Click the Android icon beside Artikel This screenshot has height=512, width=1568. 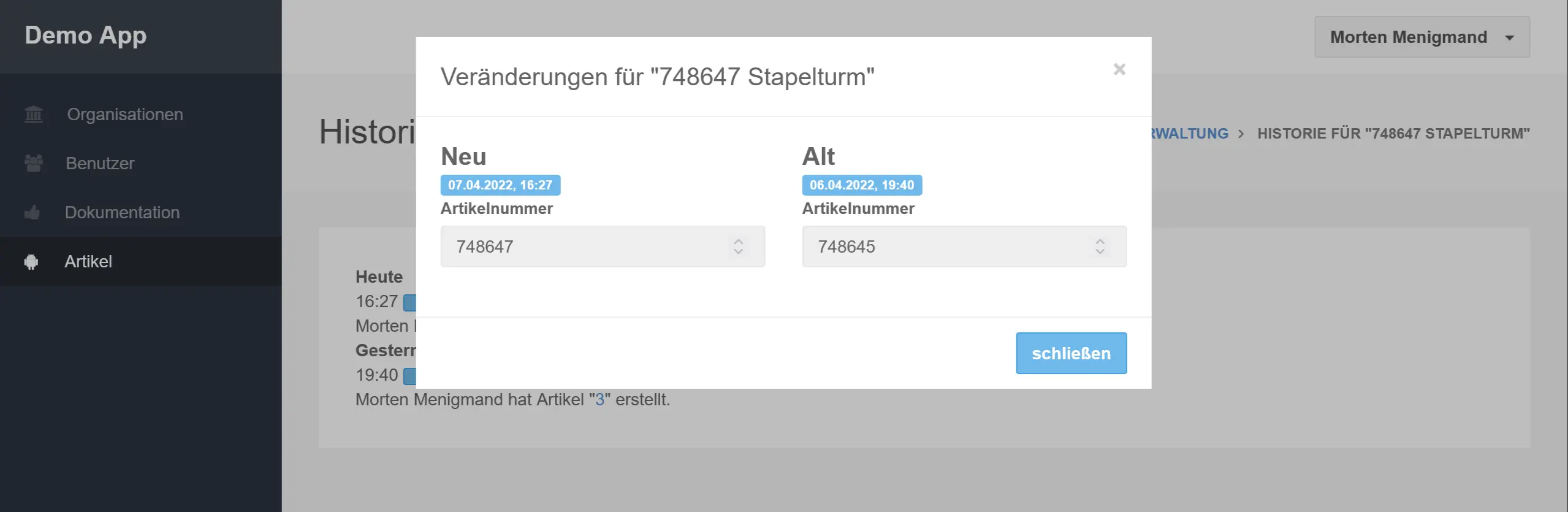coord(31,262)
